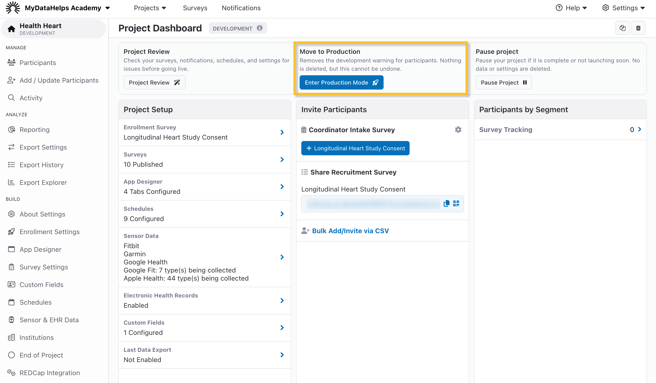Open the Settings dropdown in top bar
This screenshot has width=656, height=383.
coord(623,8)
